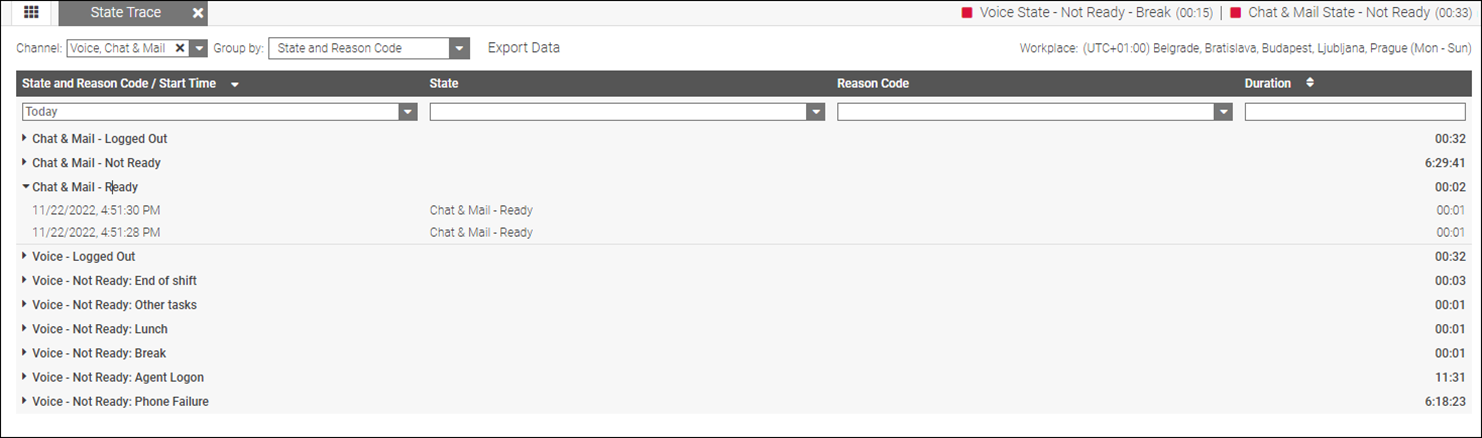Clear the Voice, Chat & Mail channel selection

(180, 48)
